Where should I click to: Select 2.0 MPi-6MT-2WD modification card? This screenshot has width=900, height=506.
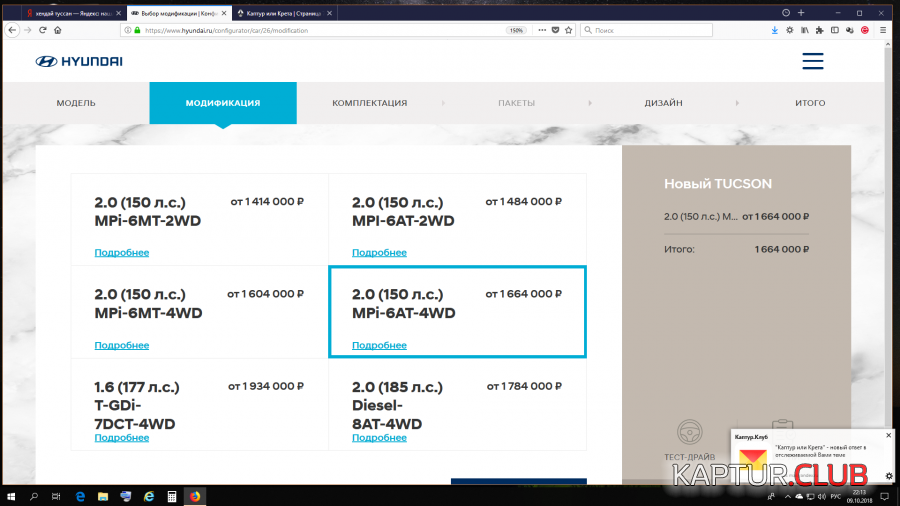tap(200, 220)
